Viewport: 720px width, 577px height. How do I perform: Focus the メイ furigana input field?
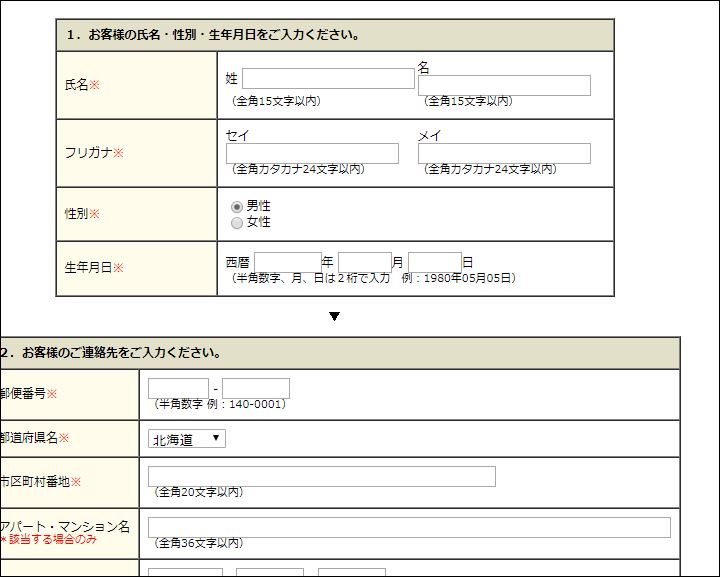pos(504,153)
